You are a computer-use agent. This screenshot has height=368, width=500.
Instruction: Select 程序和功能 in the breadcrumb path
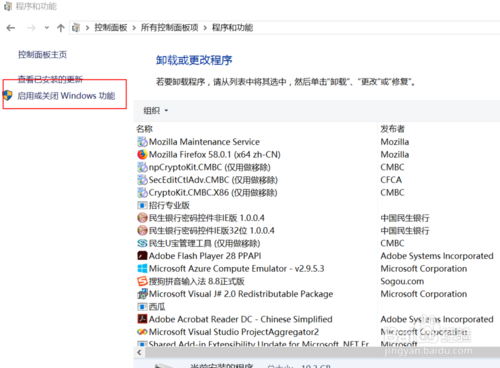click(232, 28)
